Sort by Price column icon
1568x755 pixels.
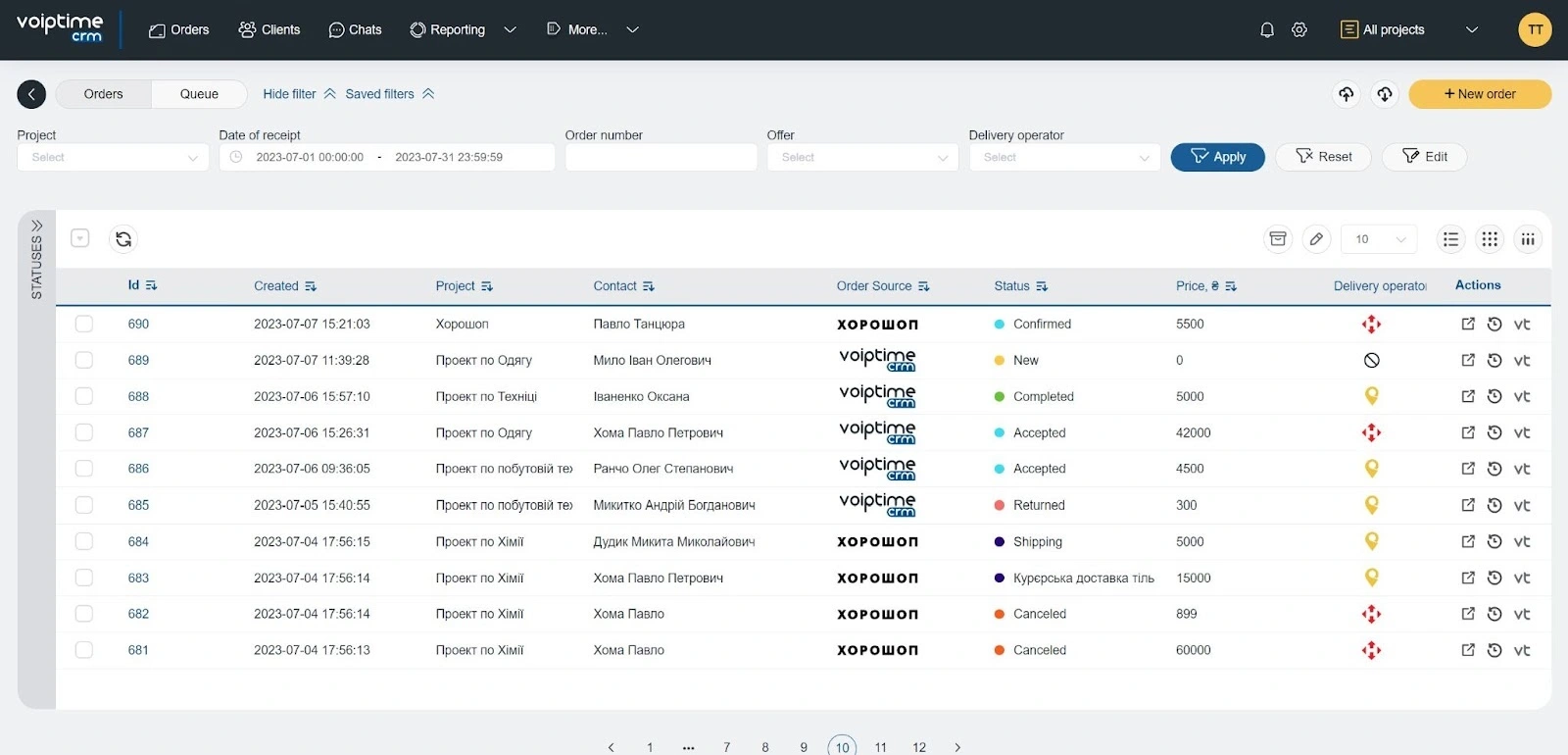(x=1231, y=286)
